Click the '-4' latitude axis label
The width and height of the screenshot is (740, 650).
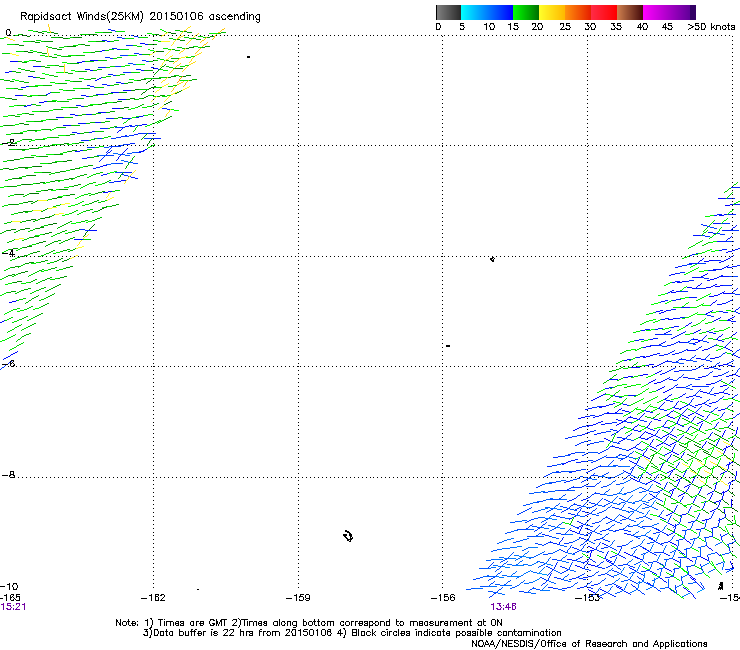click(x=9, y=253)
